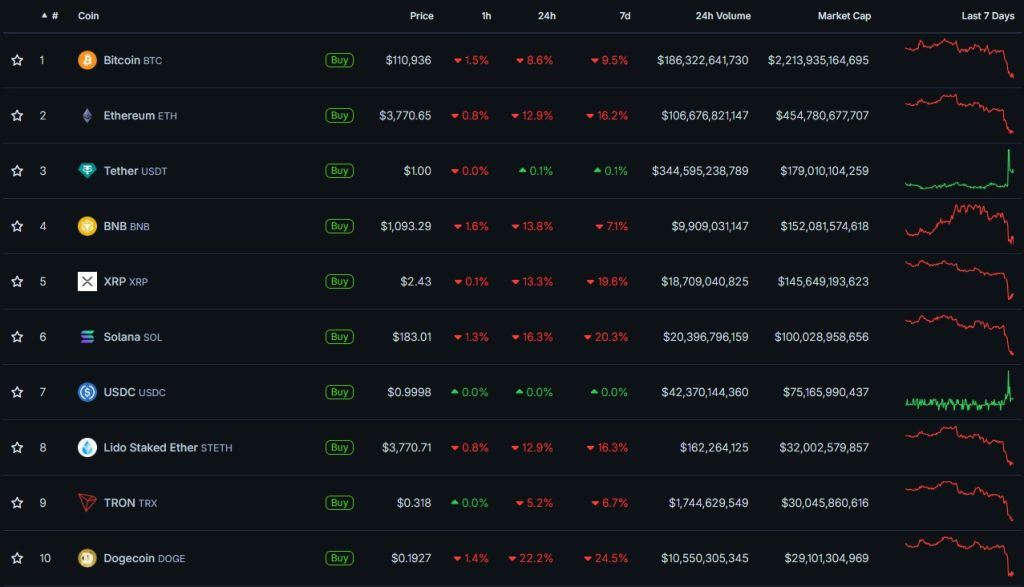This screenshot has width=1024, height=587.
Task: Toggle the favorite star for Solana
Action: pyautogui.click(x=17, y=337)
